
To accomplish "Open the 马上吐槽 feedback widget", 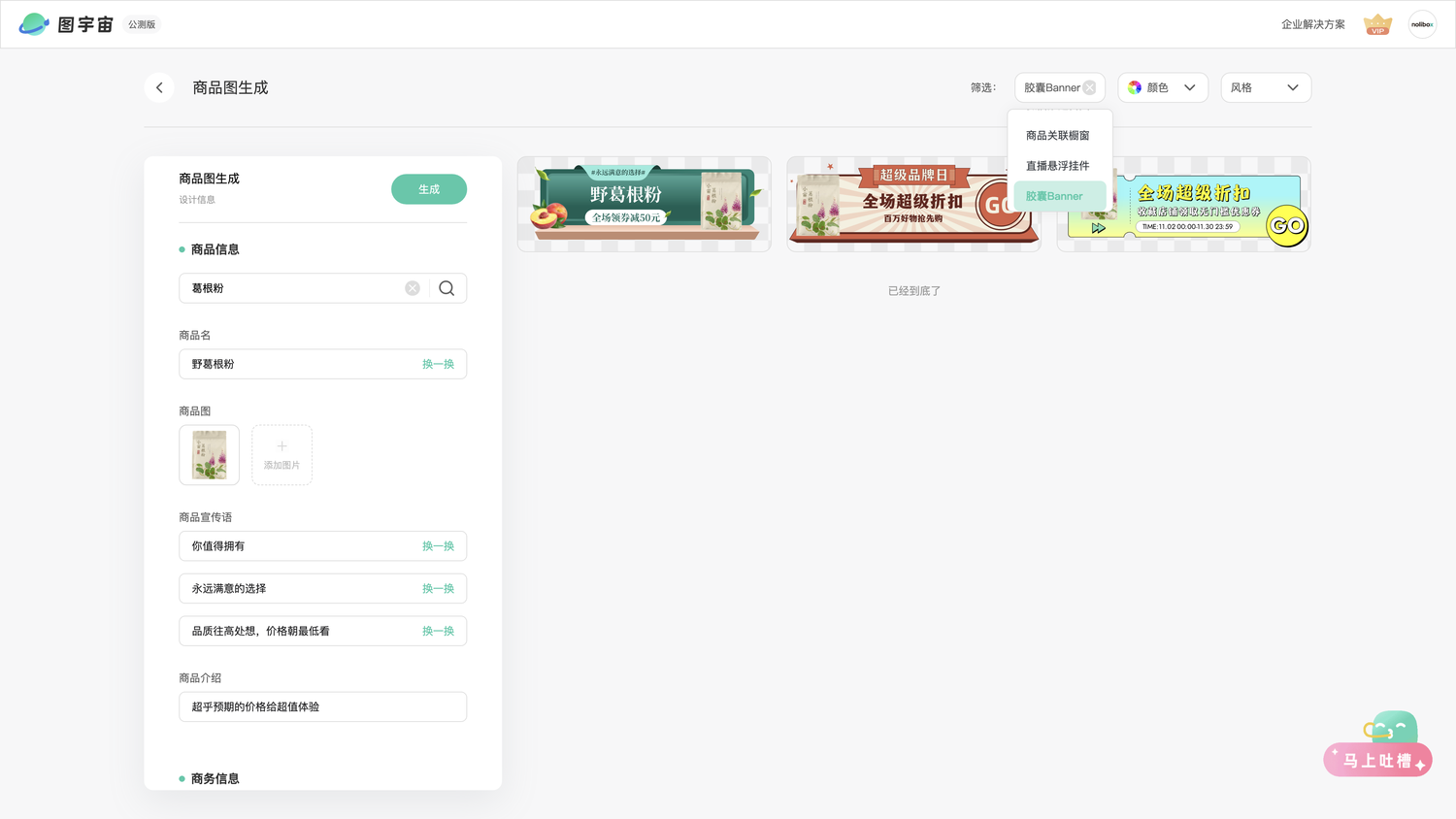I will (x=1378, y=745).
